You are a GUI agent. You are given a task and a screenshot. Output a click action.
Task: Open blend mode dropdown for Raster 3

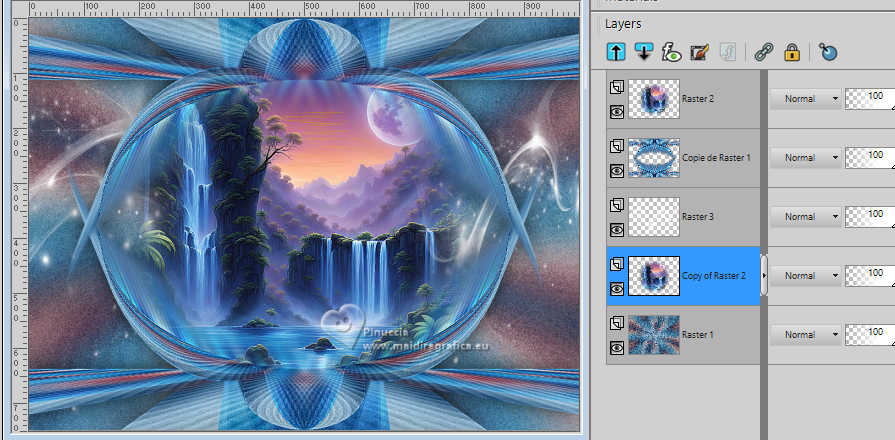806,217
